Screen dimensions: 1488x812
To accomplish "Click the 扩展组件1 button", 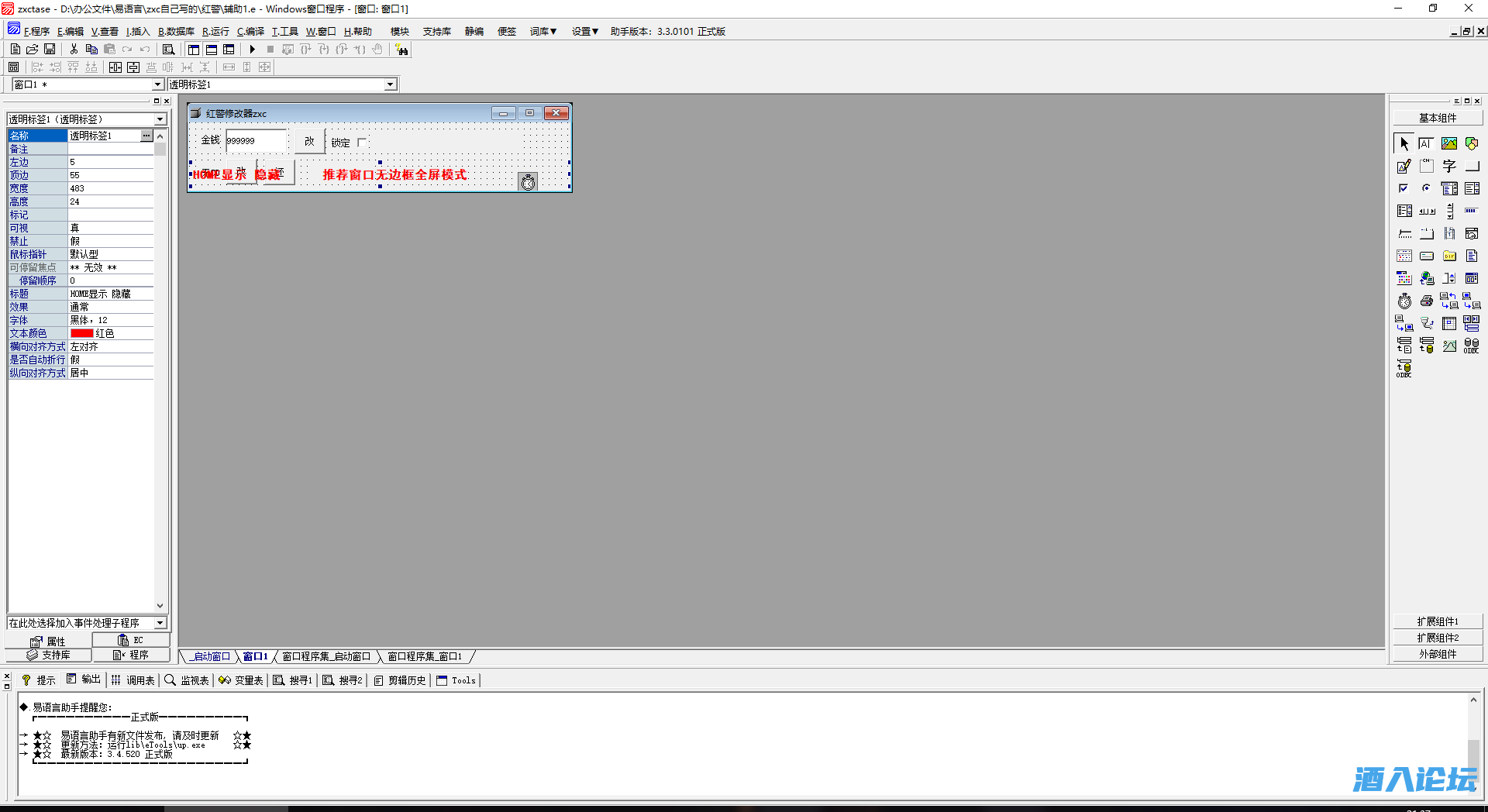I will pyautogui.click(x=1438, y=621).
